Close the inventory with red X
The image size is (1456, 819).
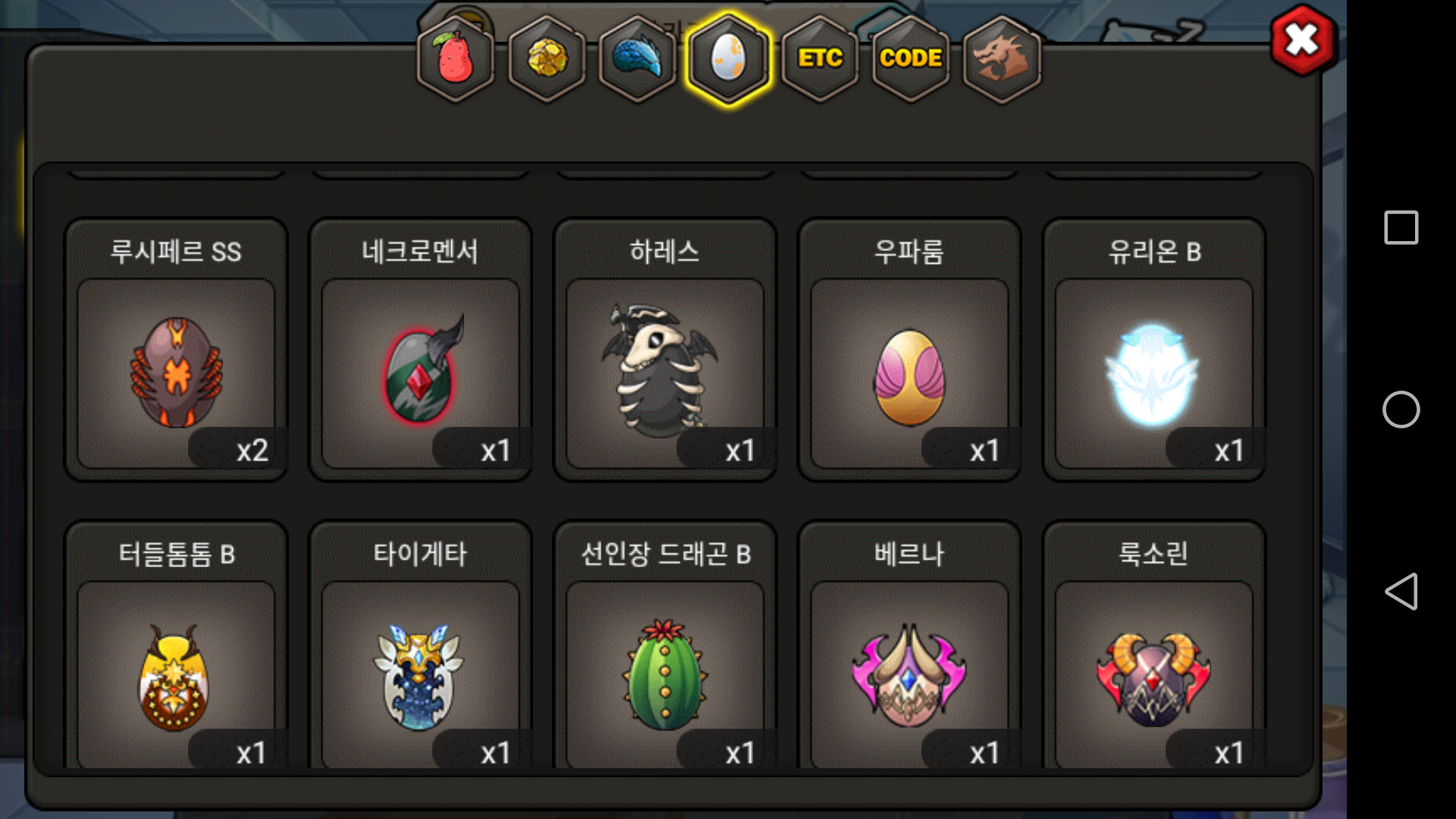click(x=1303, y=40)
